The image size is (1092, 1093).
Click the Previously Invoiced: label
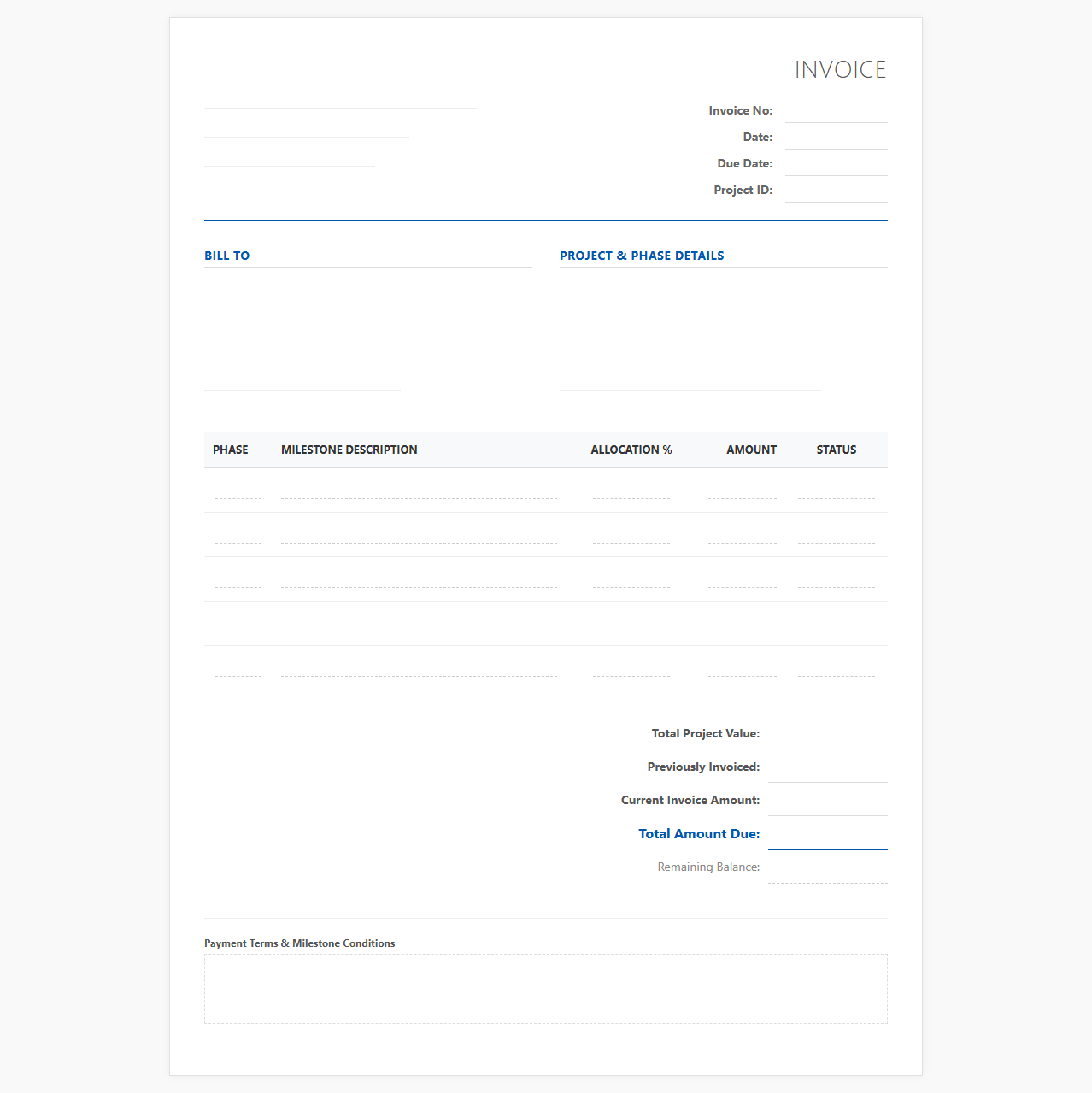point(703,767)
